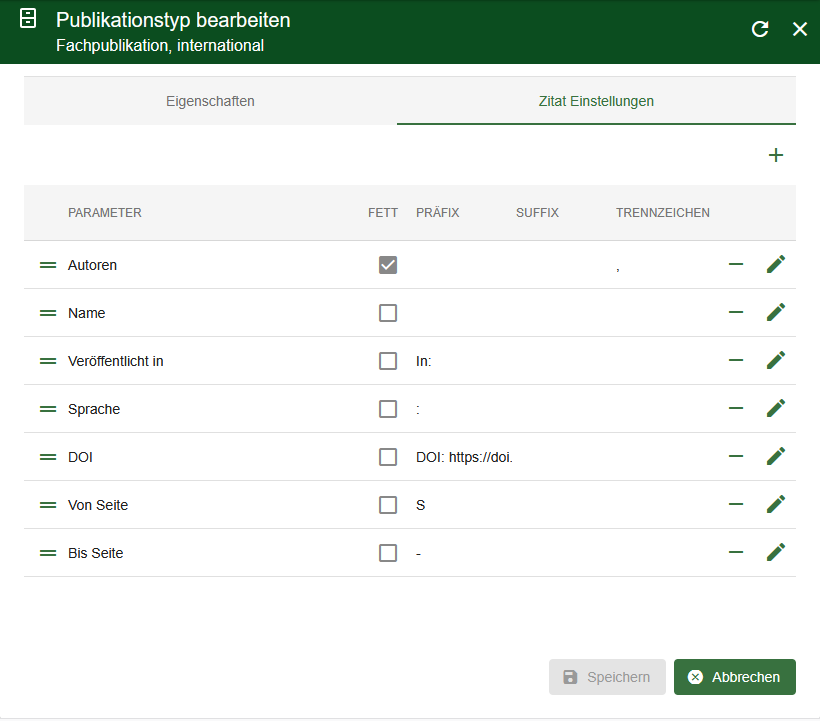Toggle Fett checkbox in Sprache row
Screen dimensions: 820x721
388,409
